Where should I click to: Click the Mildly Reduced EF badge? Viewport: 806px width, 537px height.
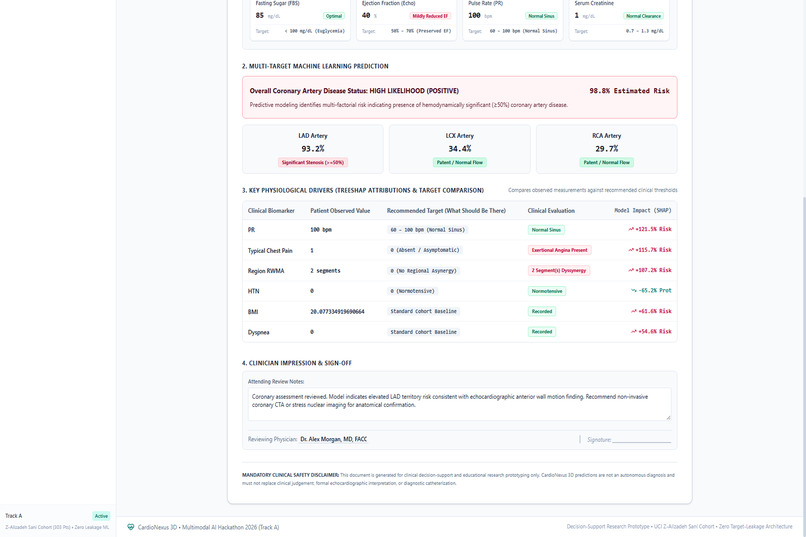coord(430,16)
